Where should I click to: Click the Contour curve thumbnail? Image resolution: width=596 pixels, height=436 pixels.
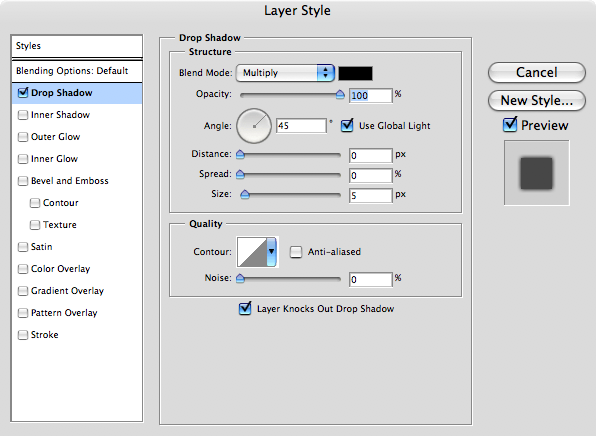coord(252,252)
